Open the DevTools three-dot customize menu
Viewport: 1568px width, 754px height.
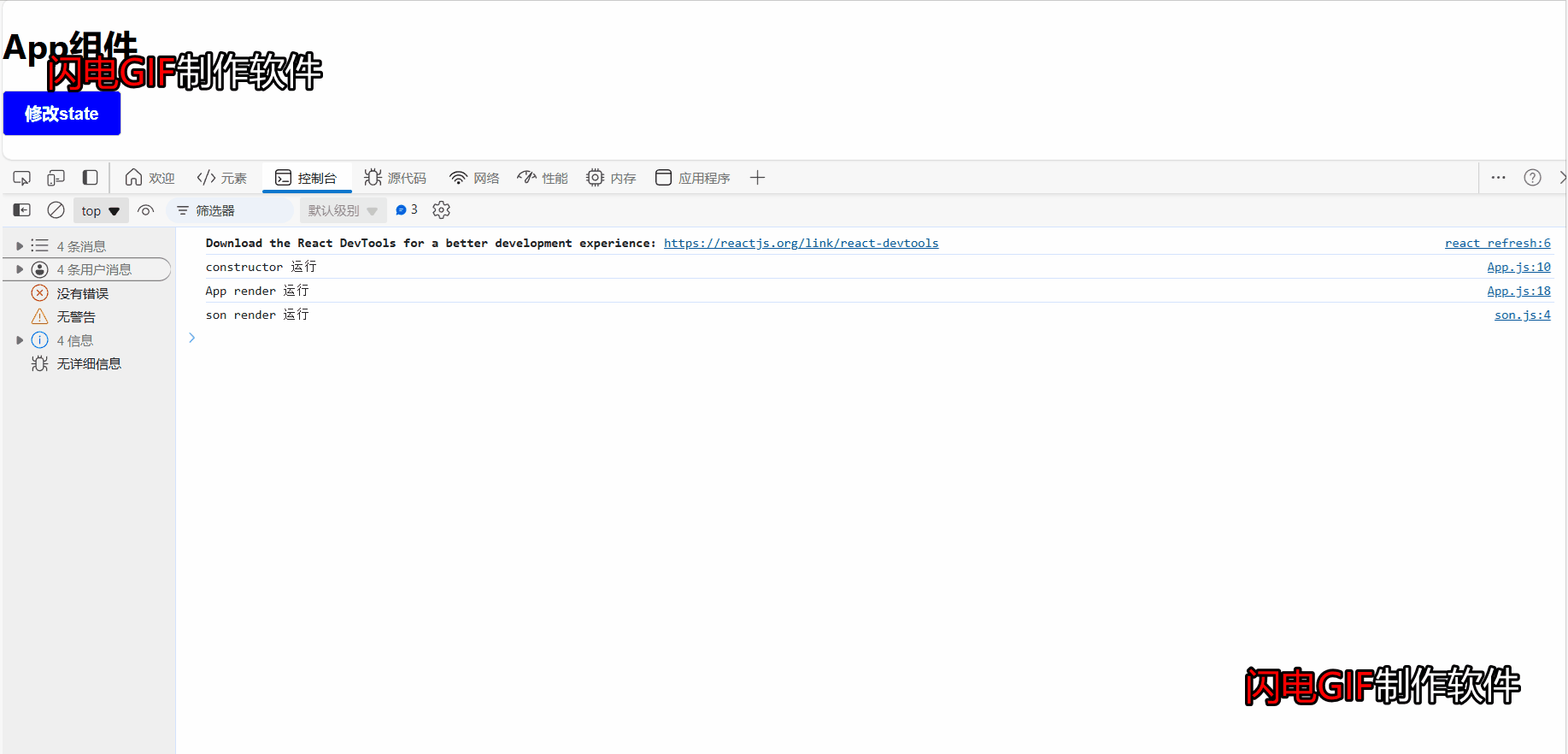1498,178
